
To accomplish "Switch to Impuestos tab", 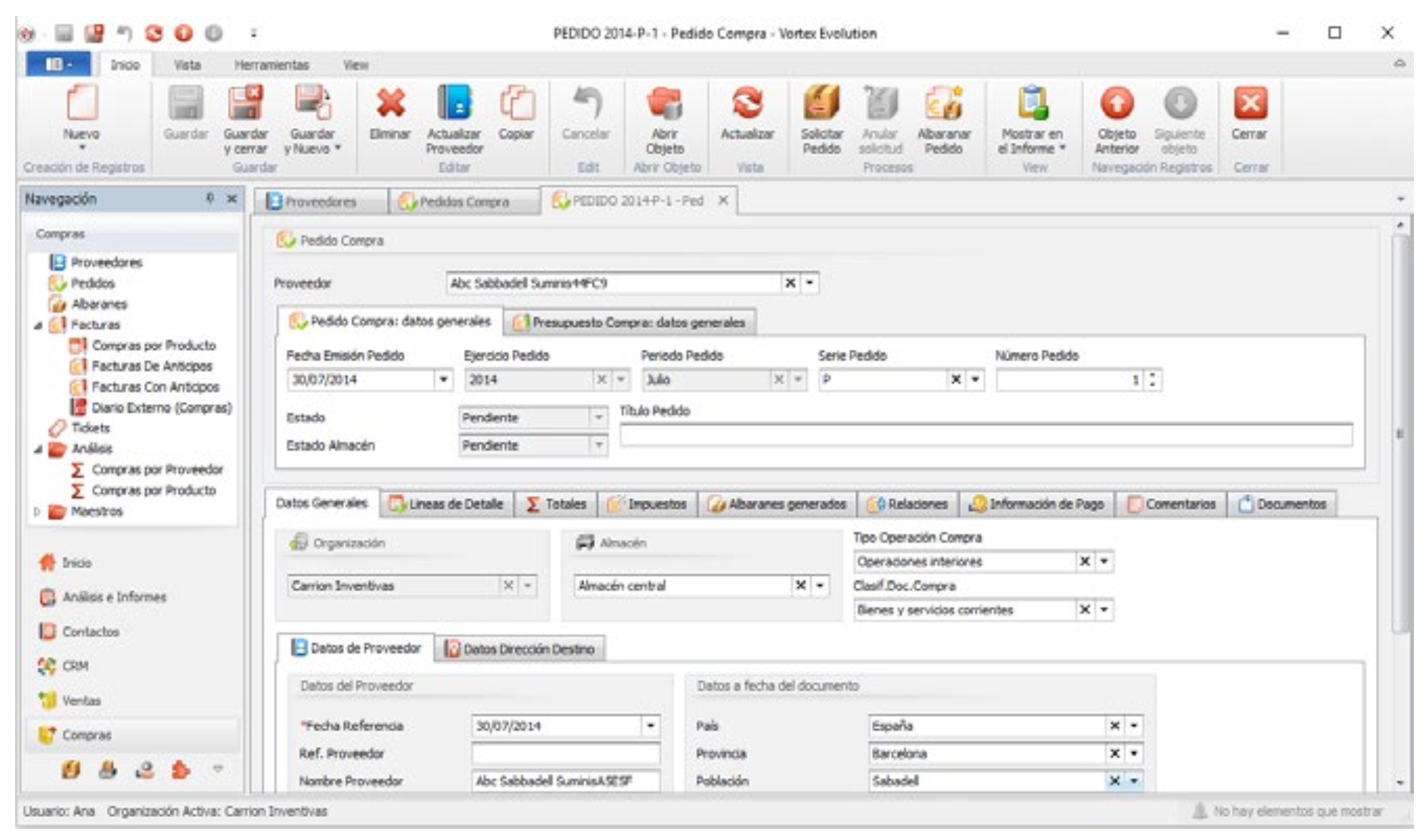I will click(x=648, y=504).
